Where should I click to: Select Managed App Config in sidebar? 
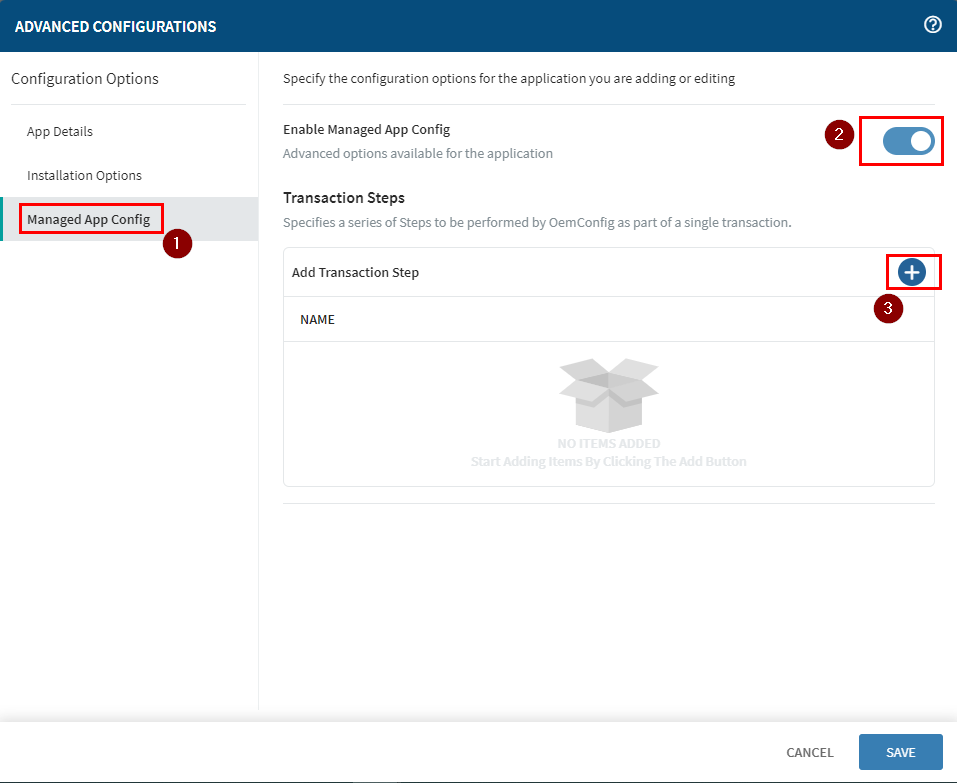tap(89, 220)
